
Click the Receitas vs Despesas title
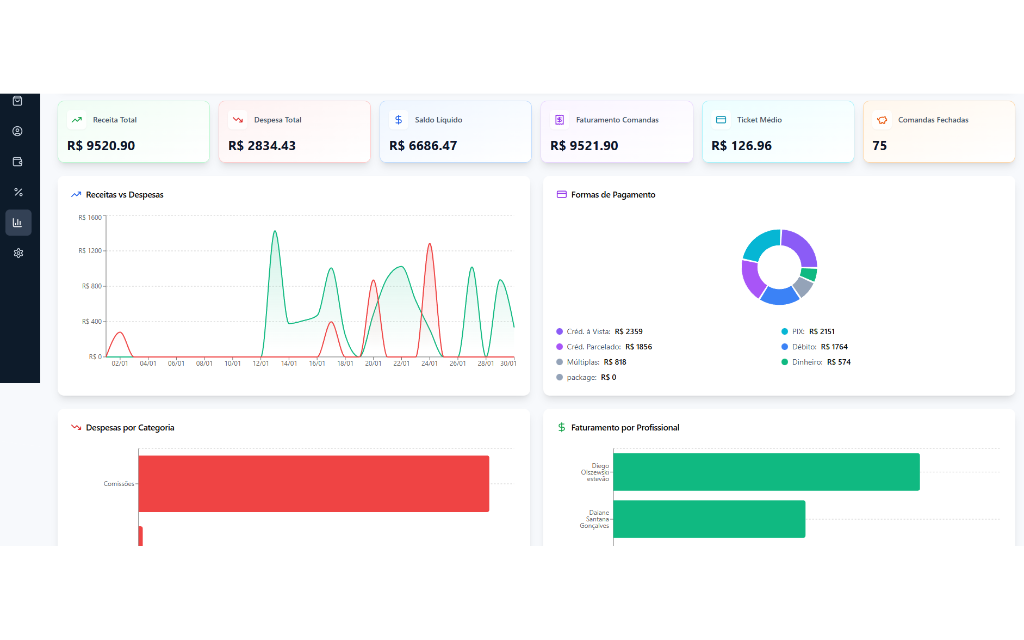pos(125,195)
